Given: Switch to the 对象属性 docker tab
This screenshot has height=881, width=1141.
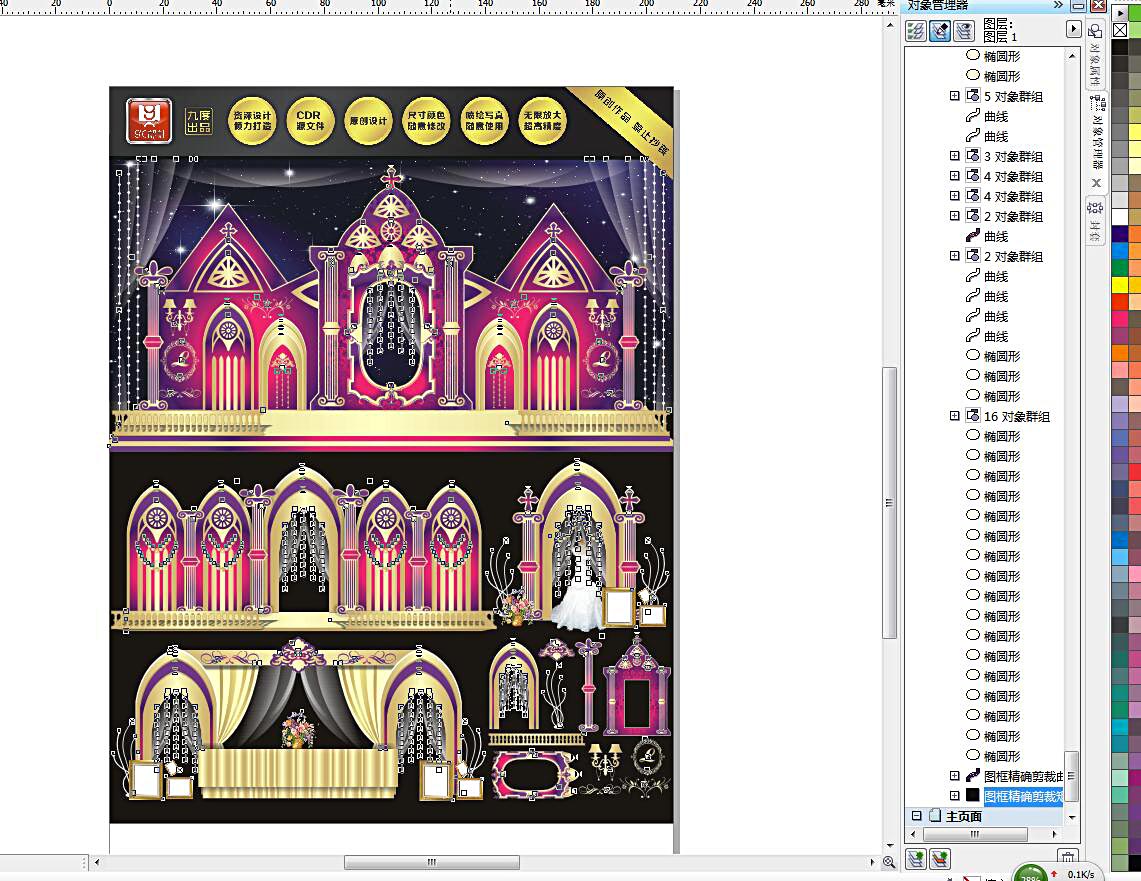Looking at the screenshot, I should (x=1095, y=55).
